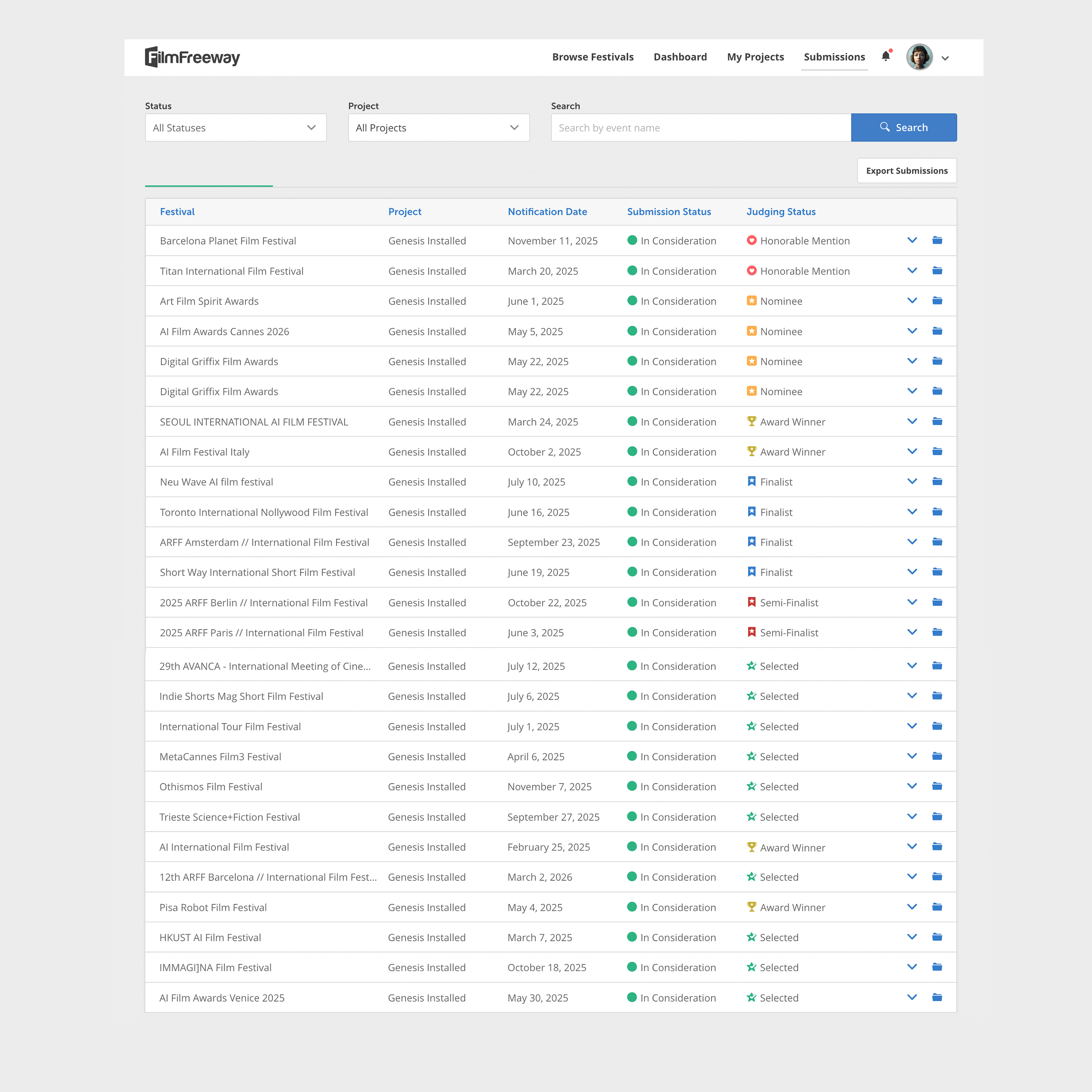The height and width of the screenshot is (1092, 1092).
Task: Open the Dashboard page
Action: tap(680, 57)
